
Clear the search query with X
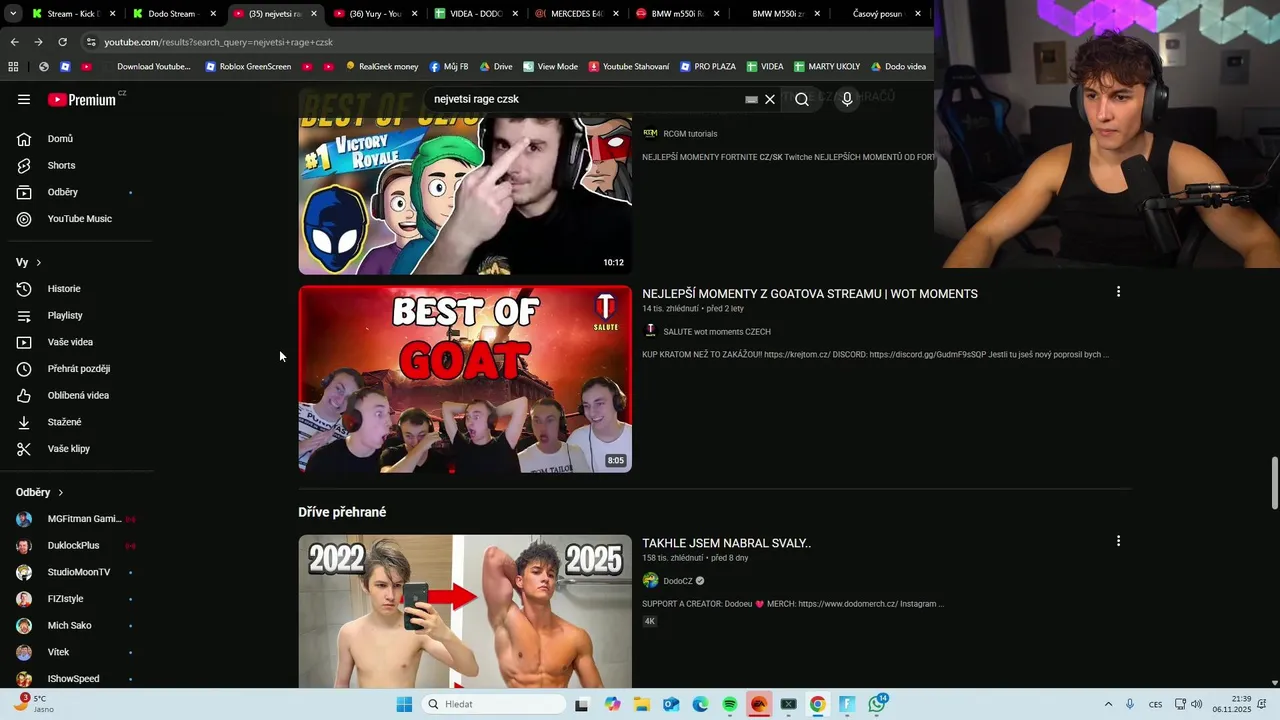pyautogui.click(x=770, y=99)
